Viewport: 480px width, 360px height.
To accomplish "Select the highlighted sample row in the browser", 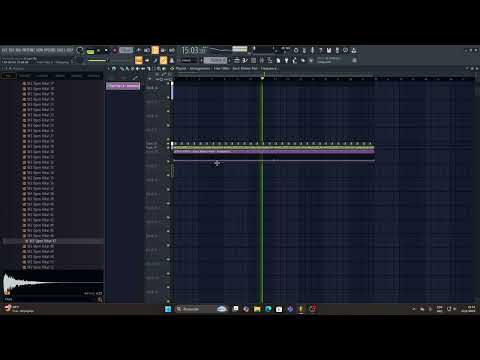I will click(53, 241).
